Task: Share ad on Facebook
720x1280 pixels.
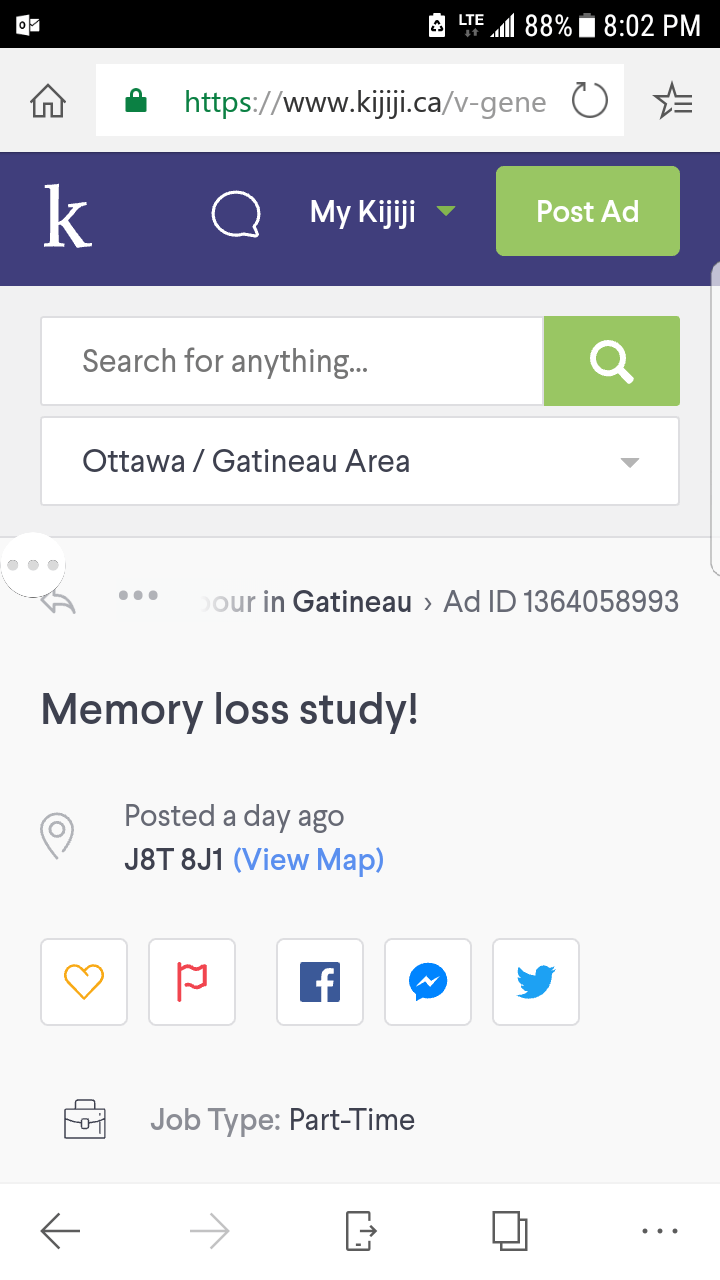Action: click(x=320, y=982)
